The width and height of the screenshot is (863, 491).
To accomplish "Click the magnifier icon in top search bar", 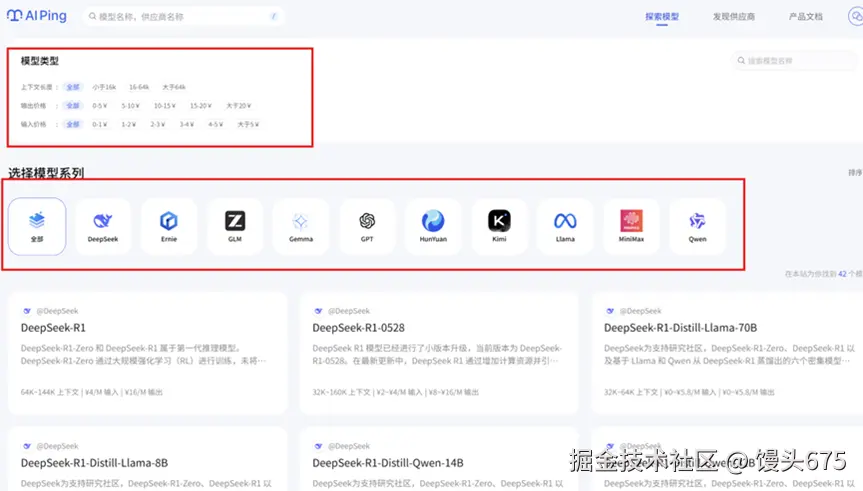I will (x=92, y=17).
